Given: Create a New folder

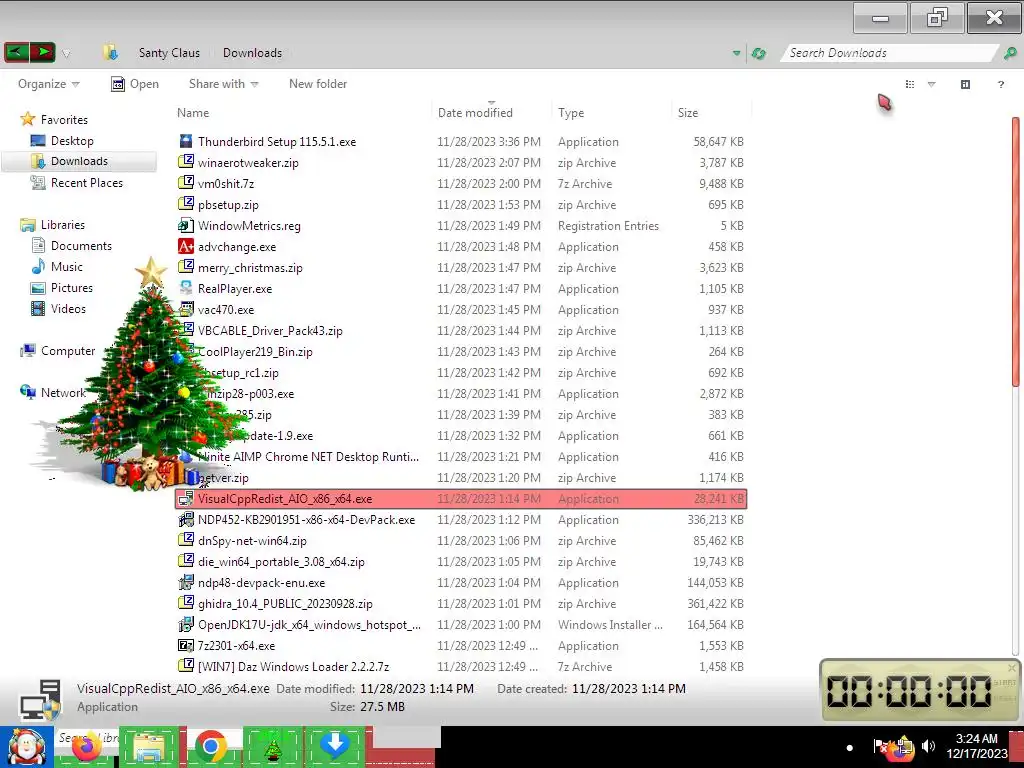Looking at the screenshot, I should [x=318, y=84].
